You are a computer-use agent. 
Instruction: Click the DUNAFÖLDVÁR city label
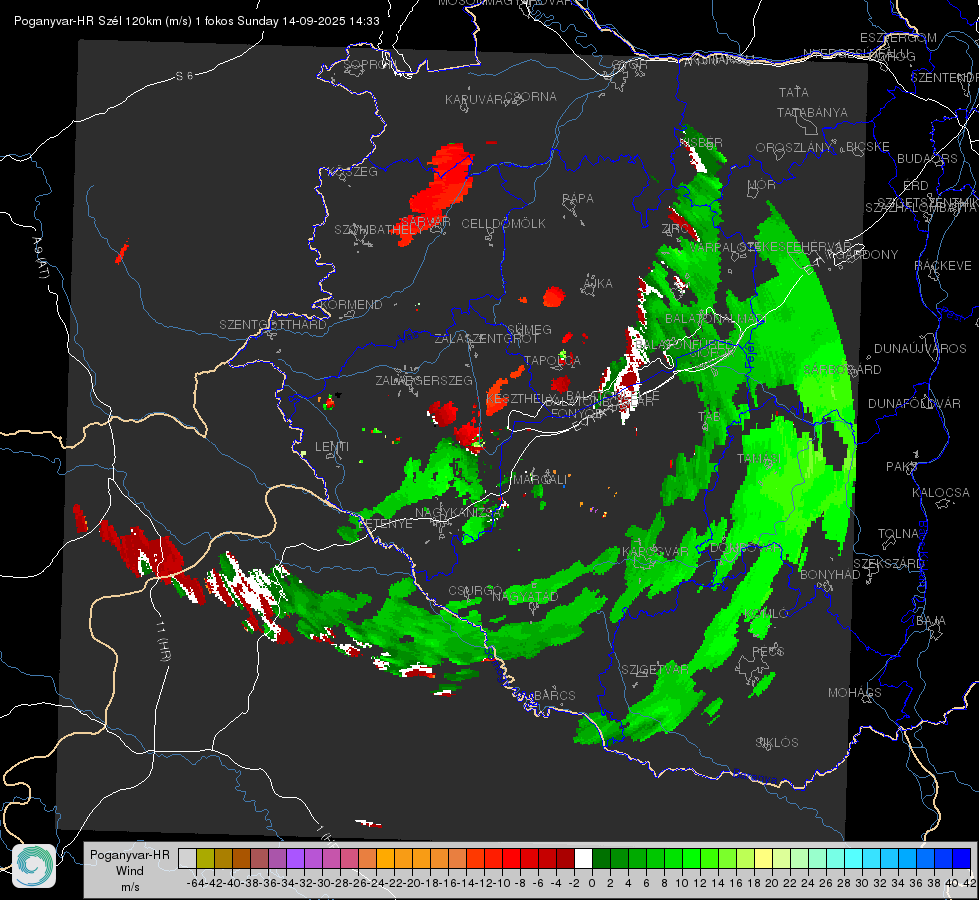pos(914,404)
